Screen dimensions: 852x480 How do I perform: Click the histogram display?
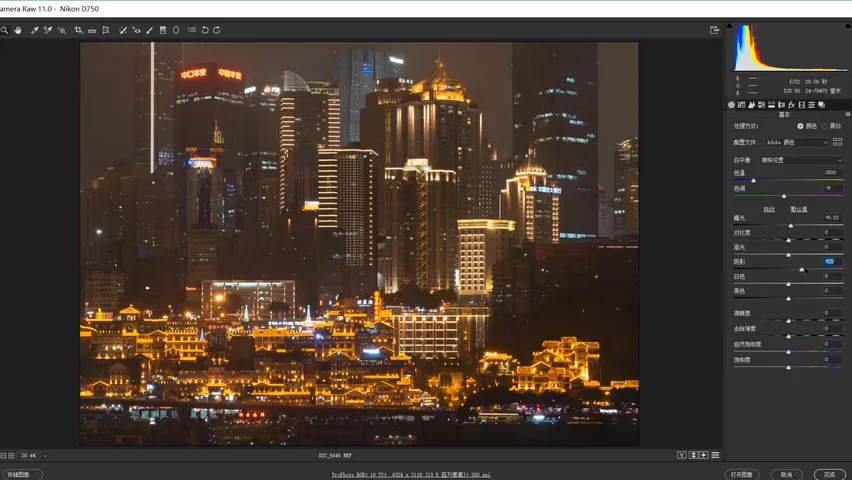click(x=791, y=48)
